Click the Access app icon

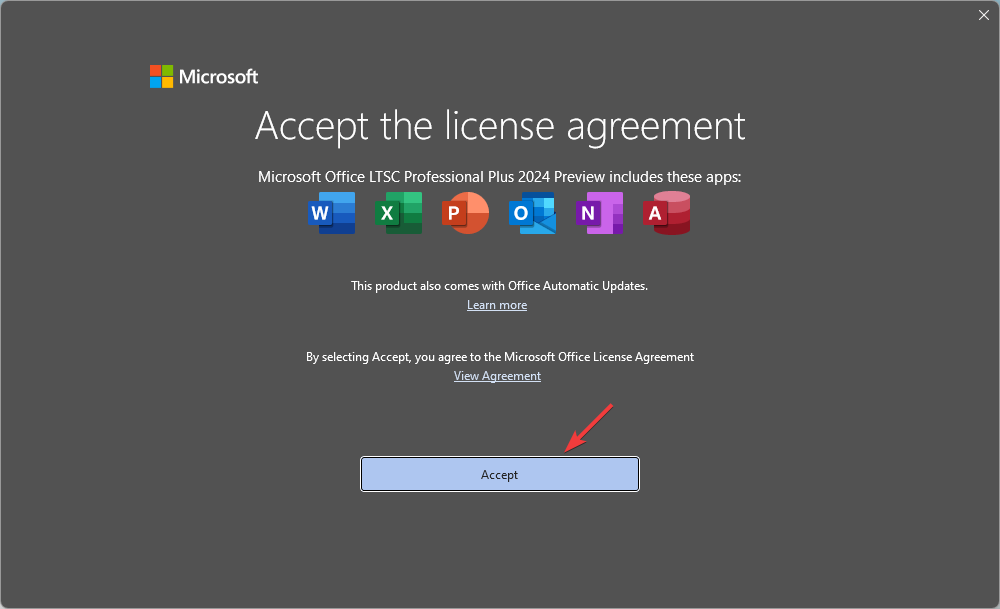(666, 213)
